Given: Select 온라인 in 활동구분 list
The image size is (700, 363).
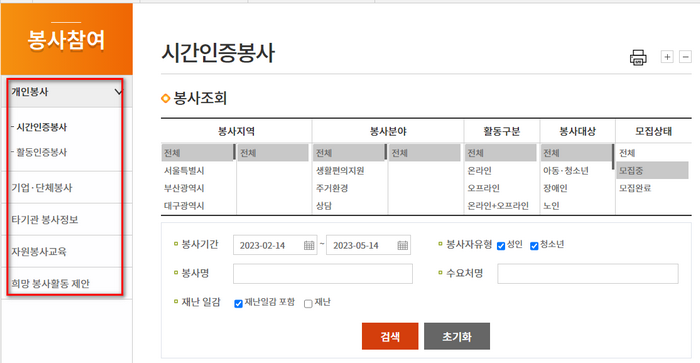Looking at the screenshot, I should [479, 171].
